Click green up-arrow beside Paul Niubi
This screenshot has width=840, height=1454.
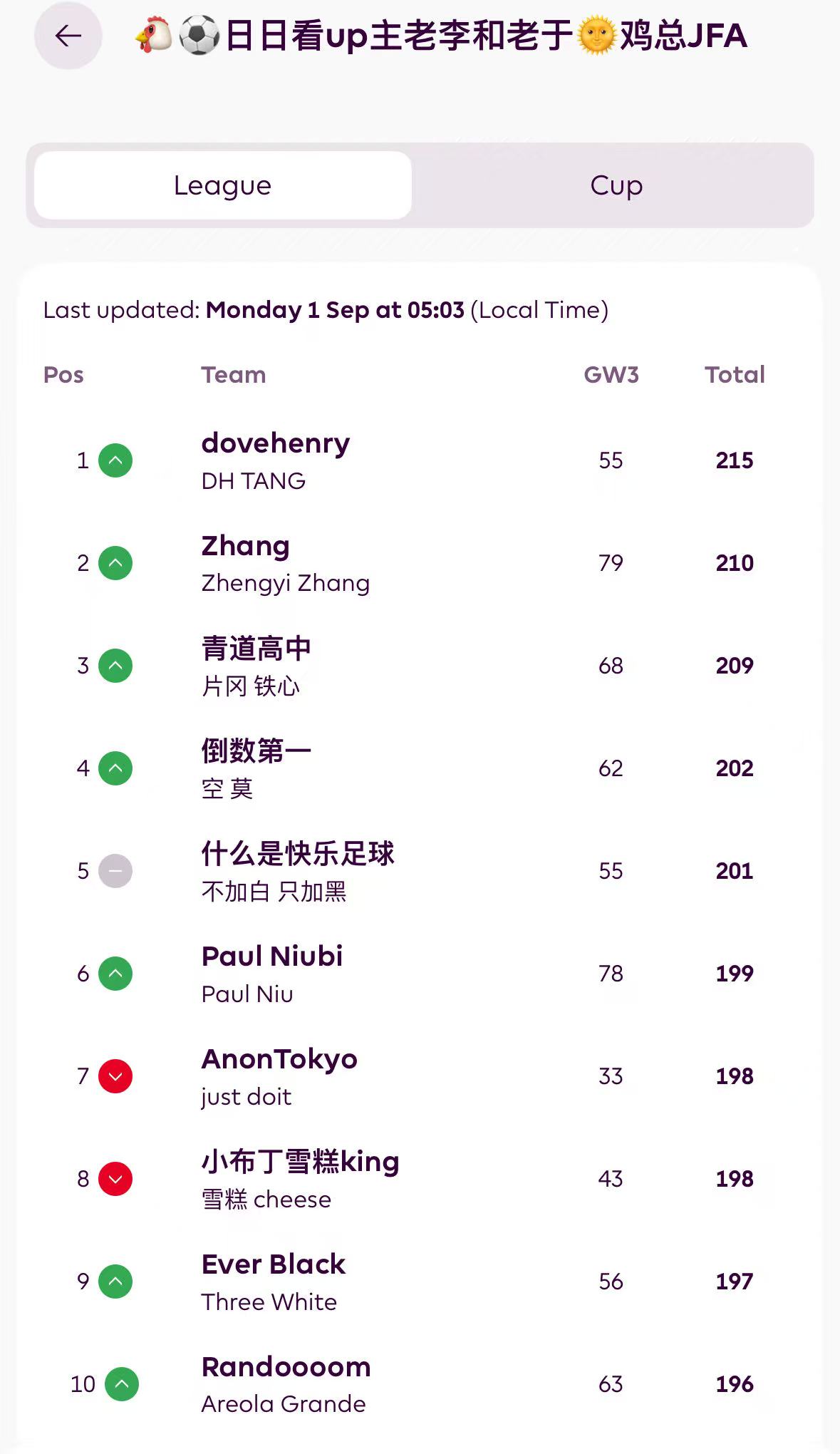click(x=115, y=974)
